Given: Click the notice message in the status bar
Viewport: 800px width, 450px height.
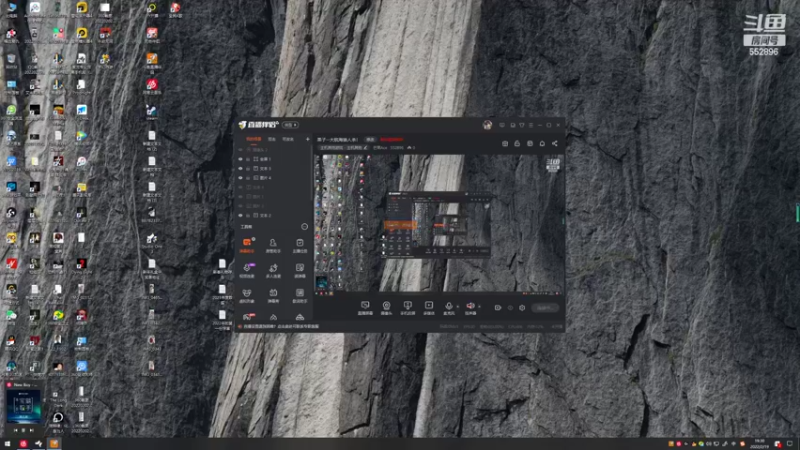Looking at the screenshot, I should 281,327.
